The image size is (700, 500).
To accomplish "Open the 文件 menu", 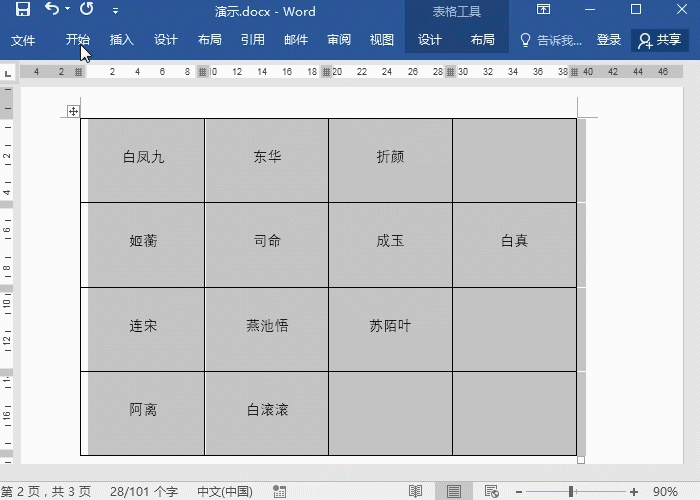I will point(23,40).
